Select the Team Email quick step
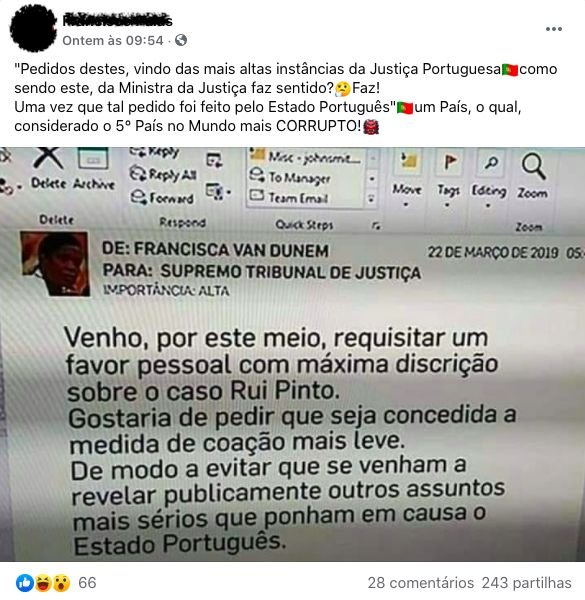 point(289,197)
